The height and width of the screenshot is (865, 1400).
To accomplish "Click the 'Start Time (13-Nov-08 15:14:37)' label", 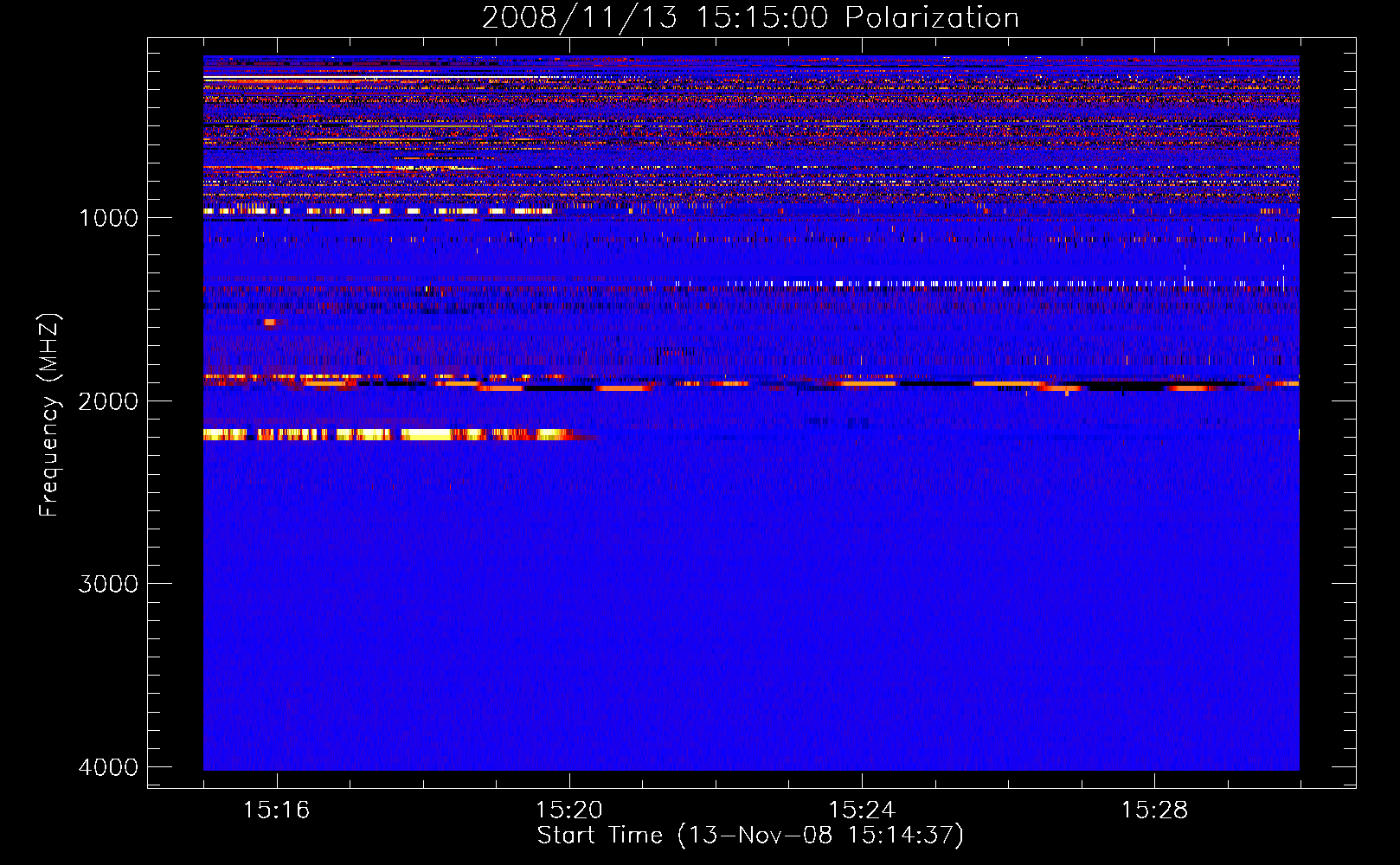I will [750, 836].
